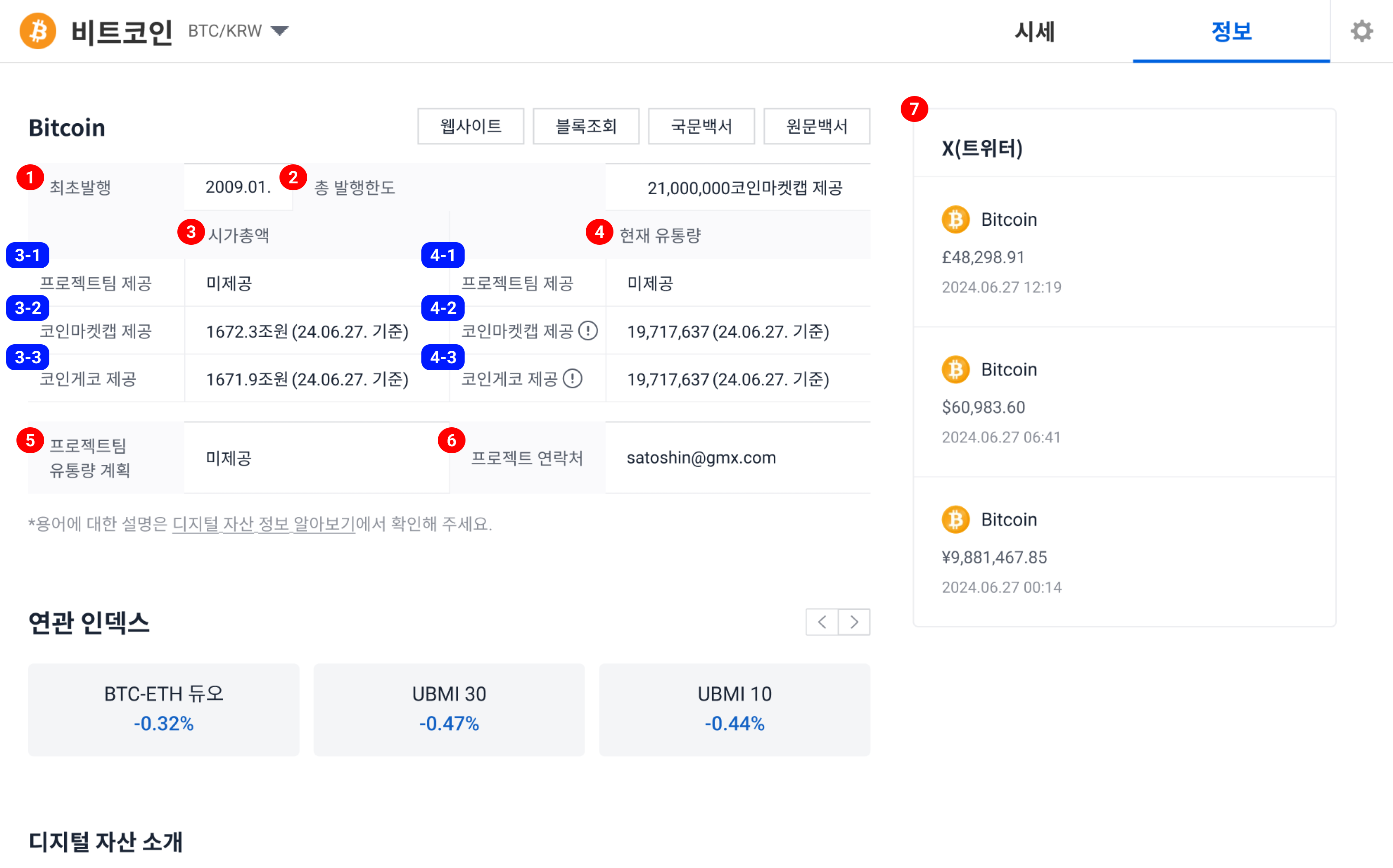Image resolution: width=1393 pixels, height=868 pixels.
Task: Open the BTC-ETH 듀오 index card
Action: (x=164, y=710)
